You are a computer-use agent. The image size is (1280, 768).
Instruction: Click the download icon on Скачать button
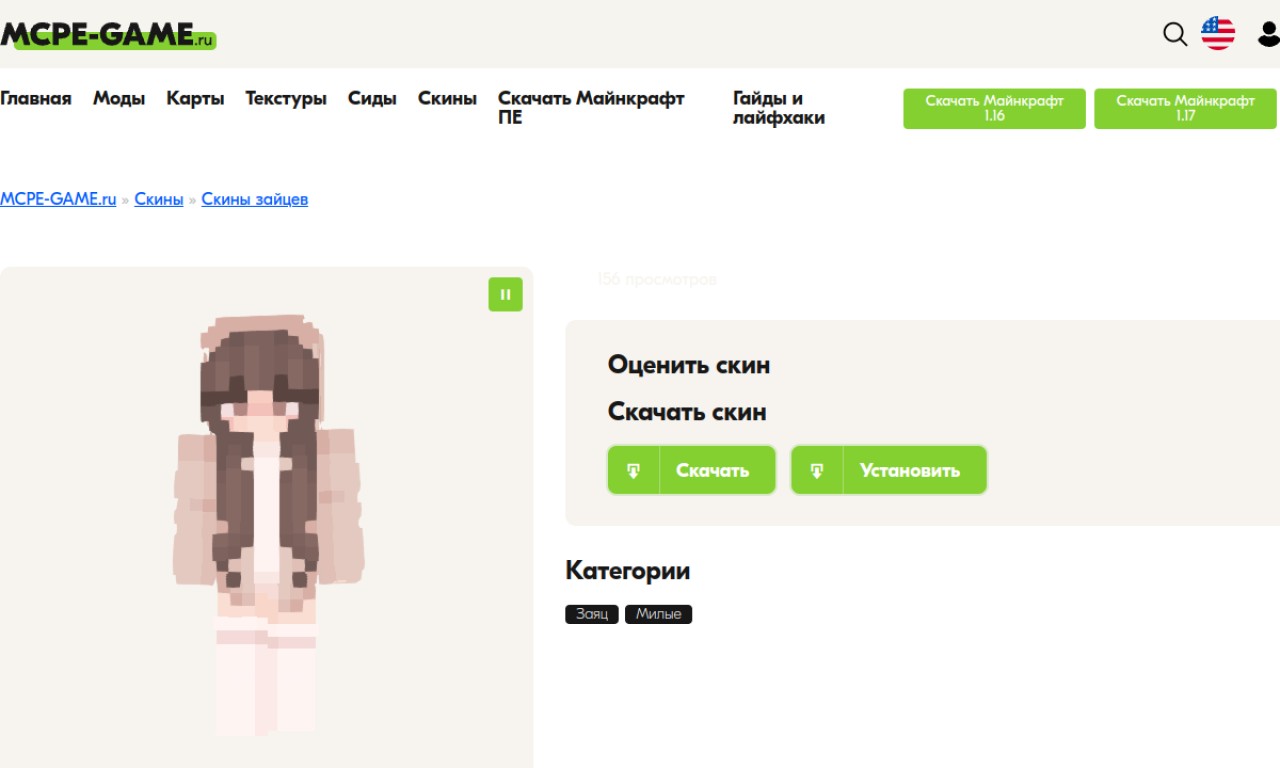coord(634,470)
